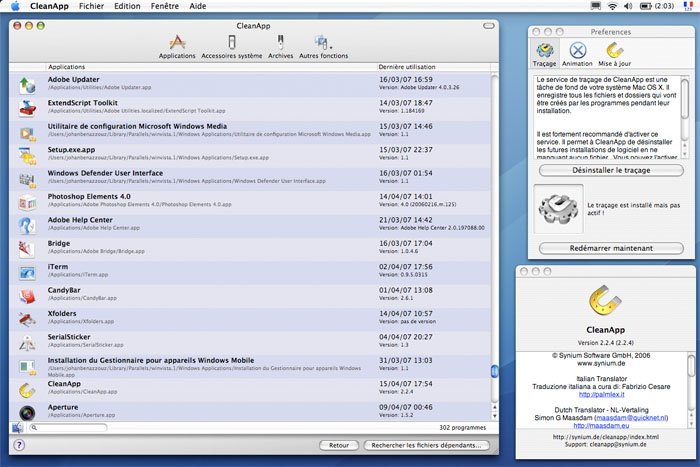Click the display icon in menu bar
Viewport: 700px width, 467px height.
click(596, 6)
